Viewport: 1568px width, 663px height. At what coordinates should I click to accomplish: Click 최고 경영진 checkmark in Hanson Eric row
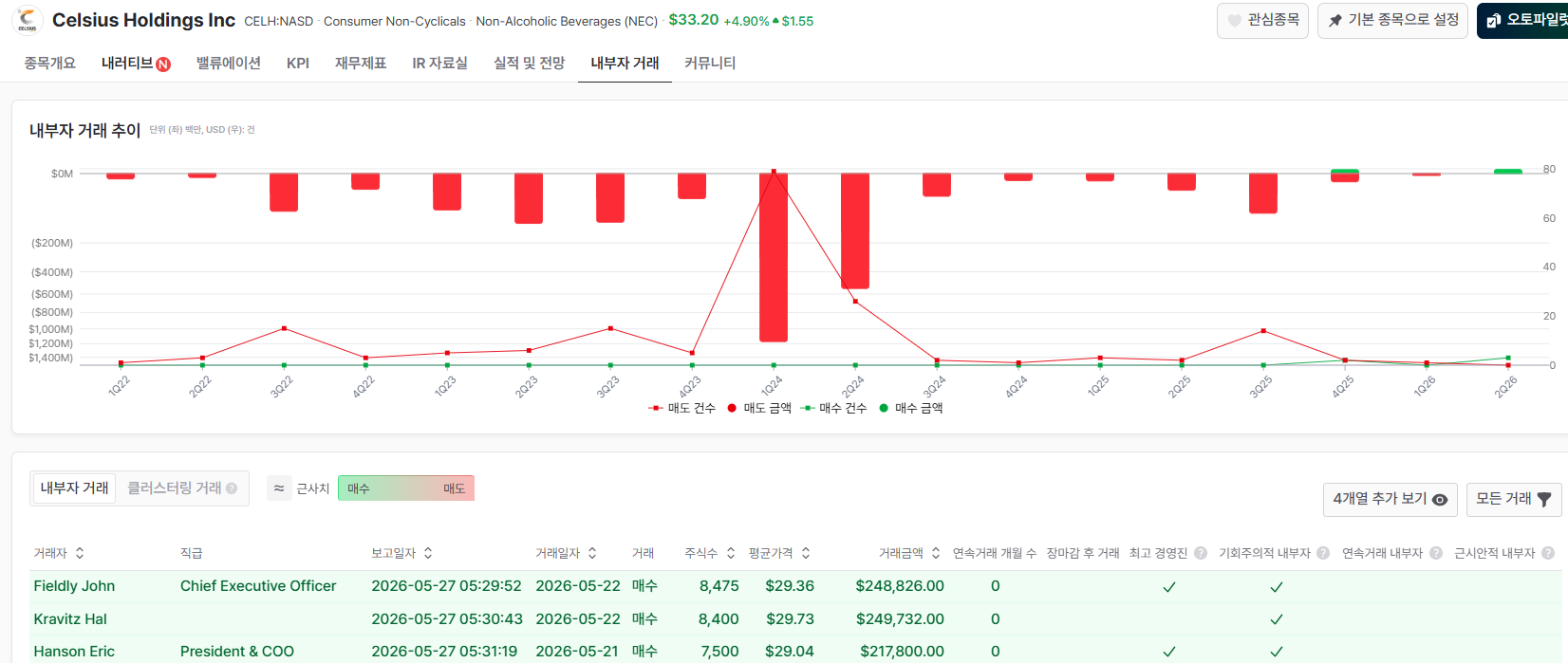tap(1169, 652)
